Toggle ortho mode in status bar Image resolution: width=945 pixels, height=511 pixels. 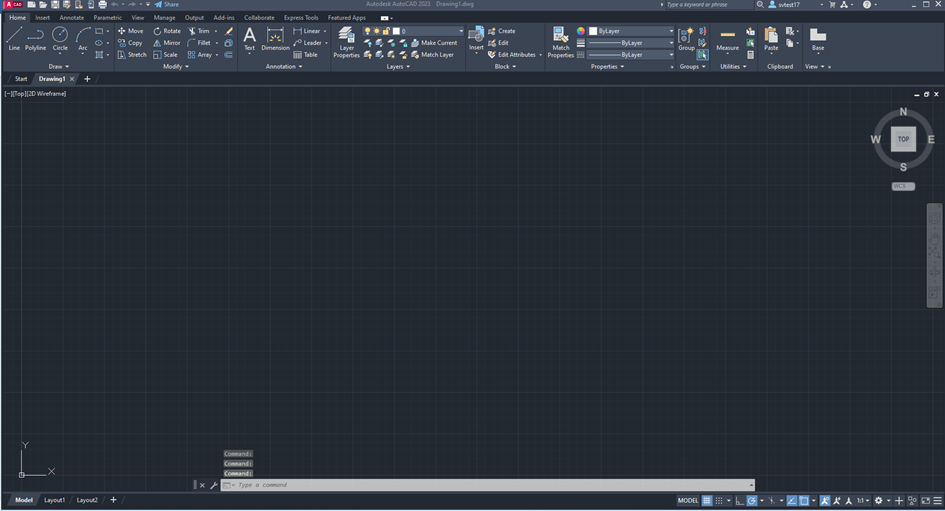point(739,500)
